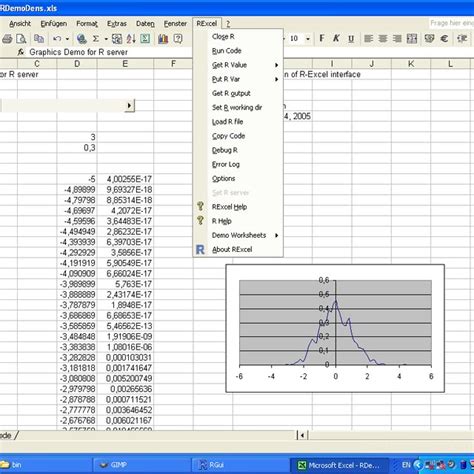Viewport: 474px width, 474px height.
Task: Click the last icon of the formatting toolbar
Action: click(x=462, y=39)
